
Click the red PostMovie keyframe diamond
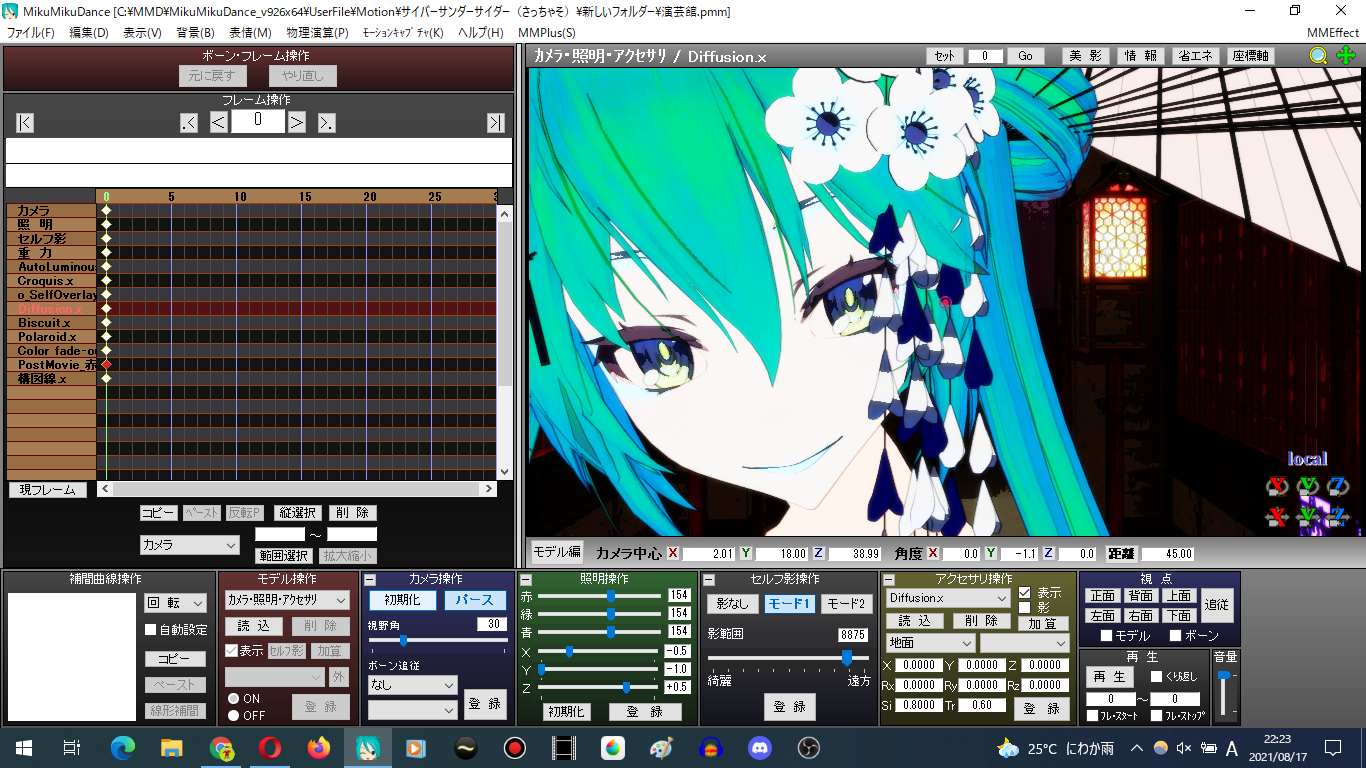106,365
